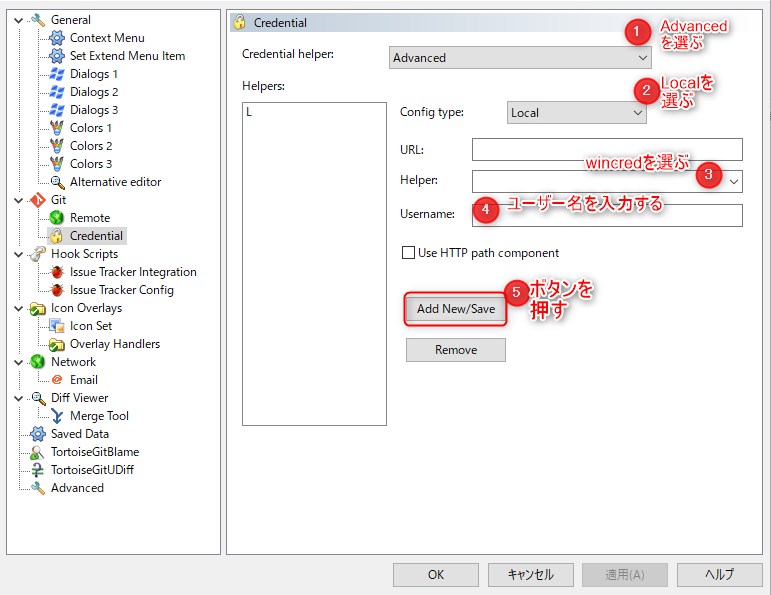771x595 pixels.
Task: Click the Icon Overlays folder icon
Action: coord(37,308)
